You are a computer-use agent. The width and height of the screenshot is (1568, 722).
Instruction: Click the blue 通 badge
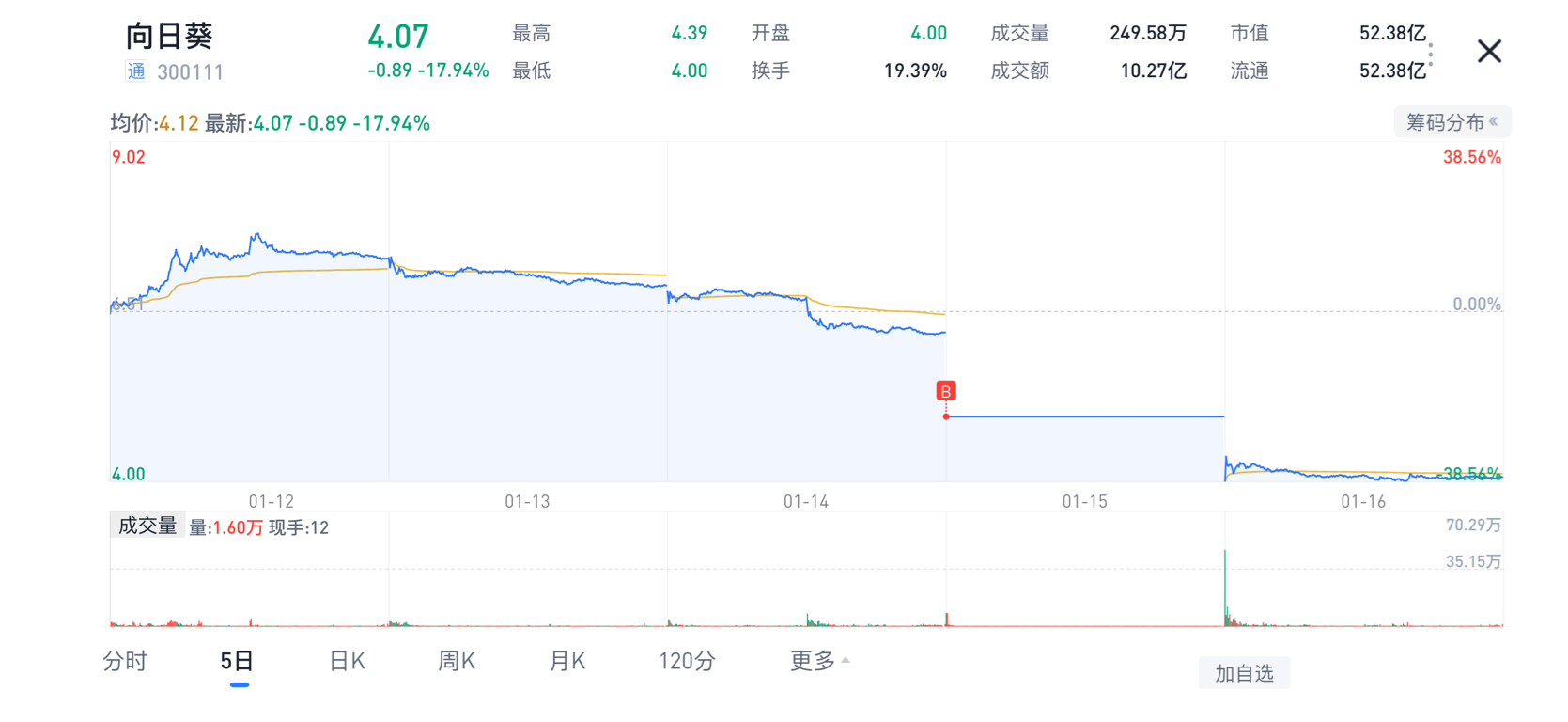click(x=136, y=71)
